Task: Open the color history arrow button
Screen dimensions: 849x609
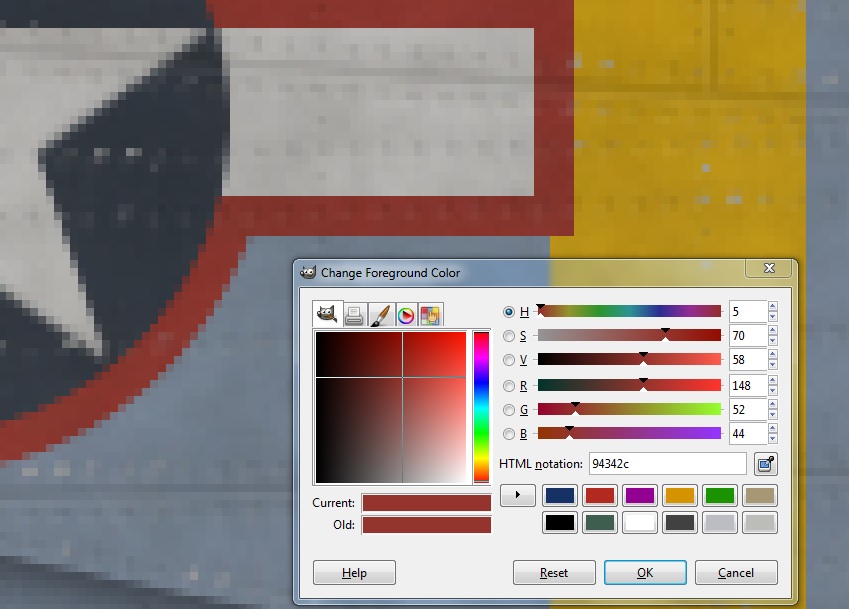Action: [518, 495]
